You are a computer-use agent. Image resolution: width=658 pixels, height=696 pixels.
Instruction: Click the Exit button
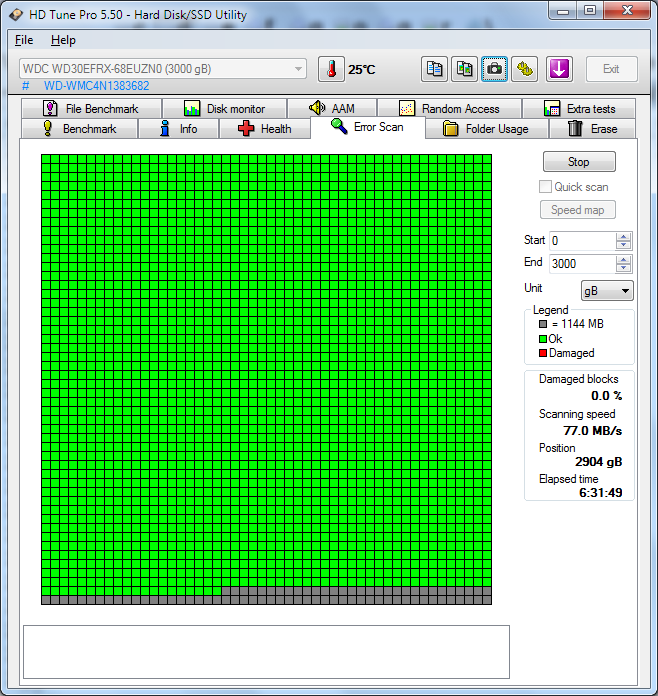click(x=611, y=69)
